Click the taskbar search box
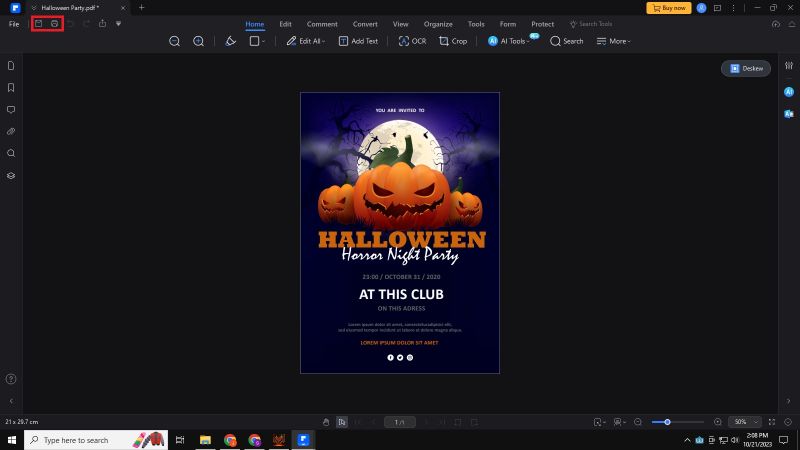Viewport: 800px width, 450px height. (x=96, y=440)
